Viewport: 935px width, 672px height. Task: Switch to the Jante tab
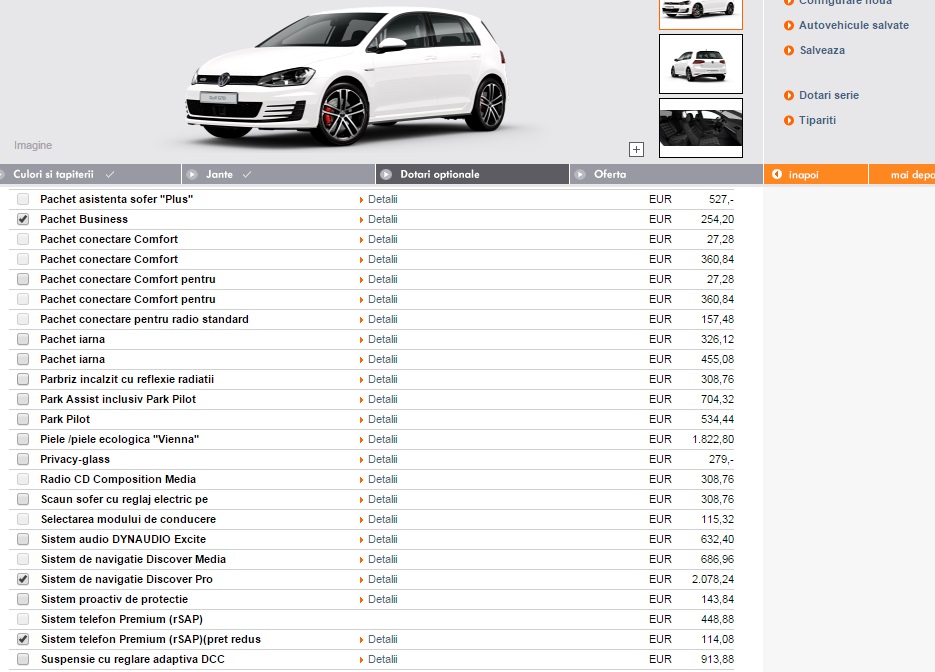278,174
